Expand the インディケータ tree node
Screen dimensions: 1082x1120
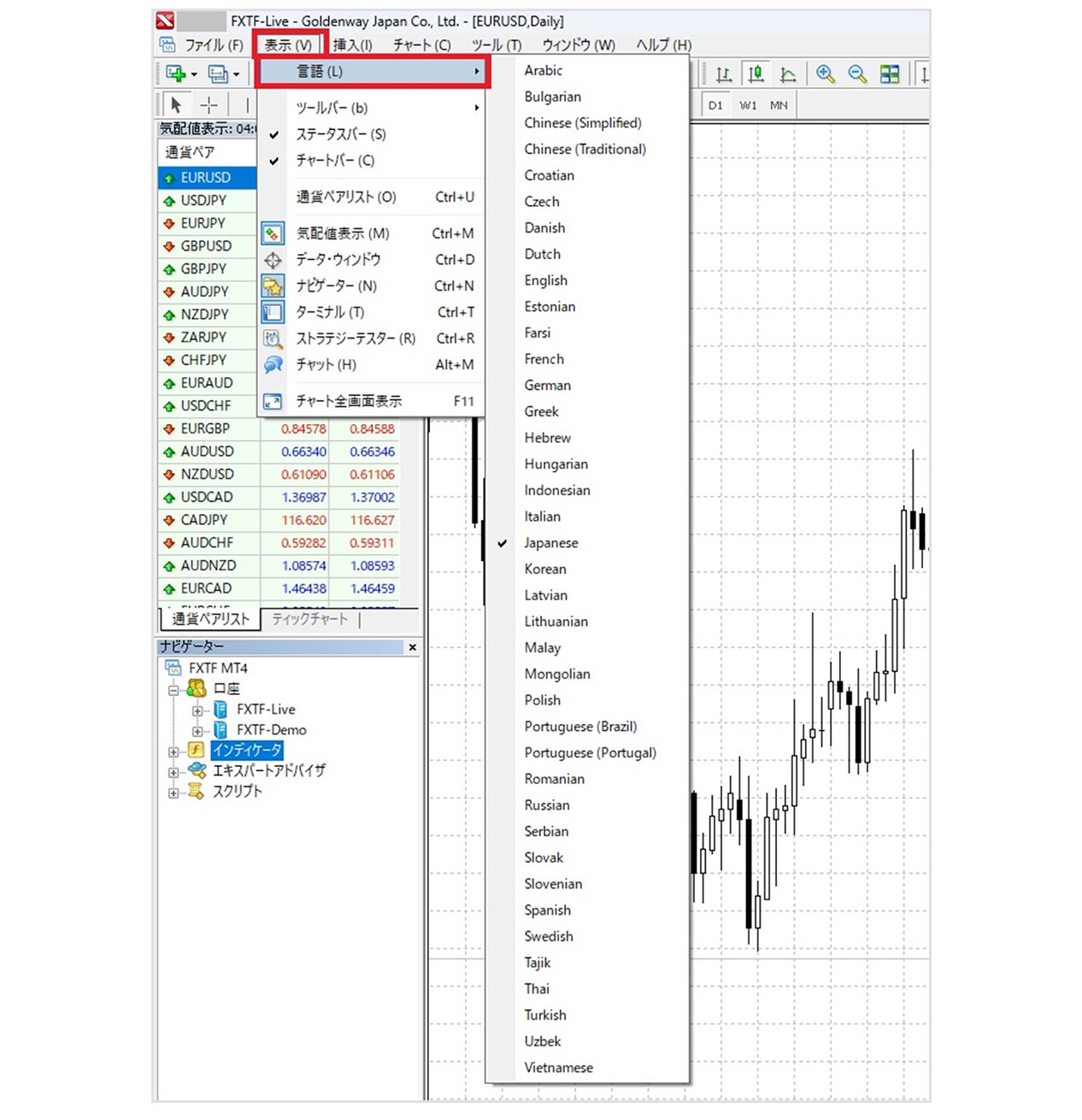pos(173,752)
